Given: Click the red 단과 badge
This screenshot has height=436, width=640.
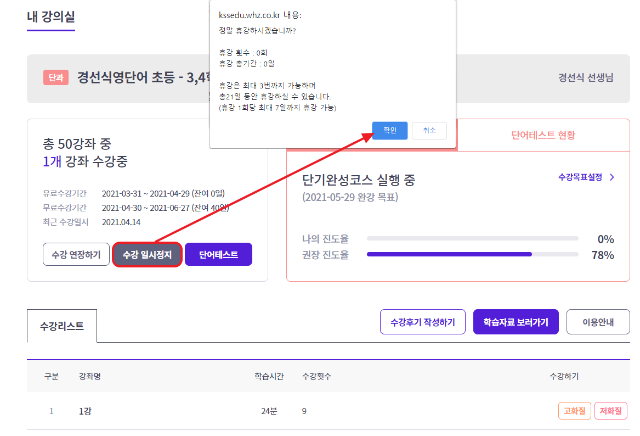Looking at the screenshot, I should [x=55, y=78].
